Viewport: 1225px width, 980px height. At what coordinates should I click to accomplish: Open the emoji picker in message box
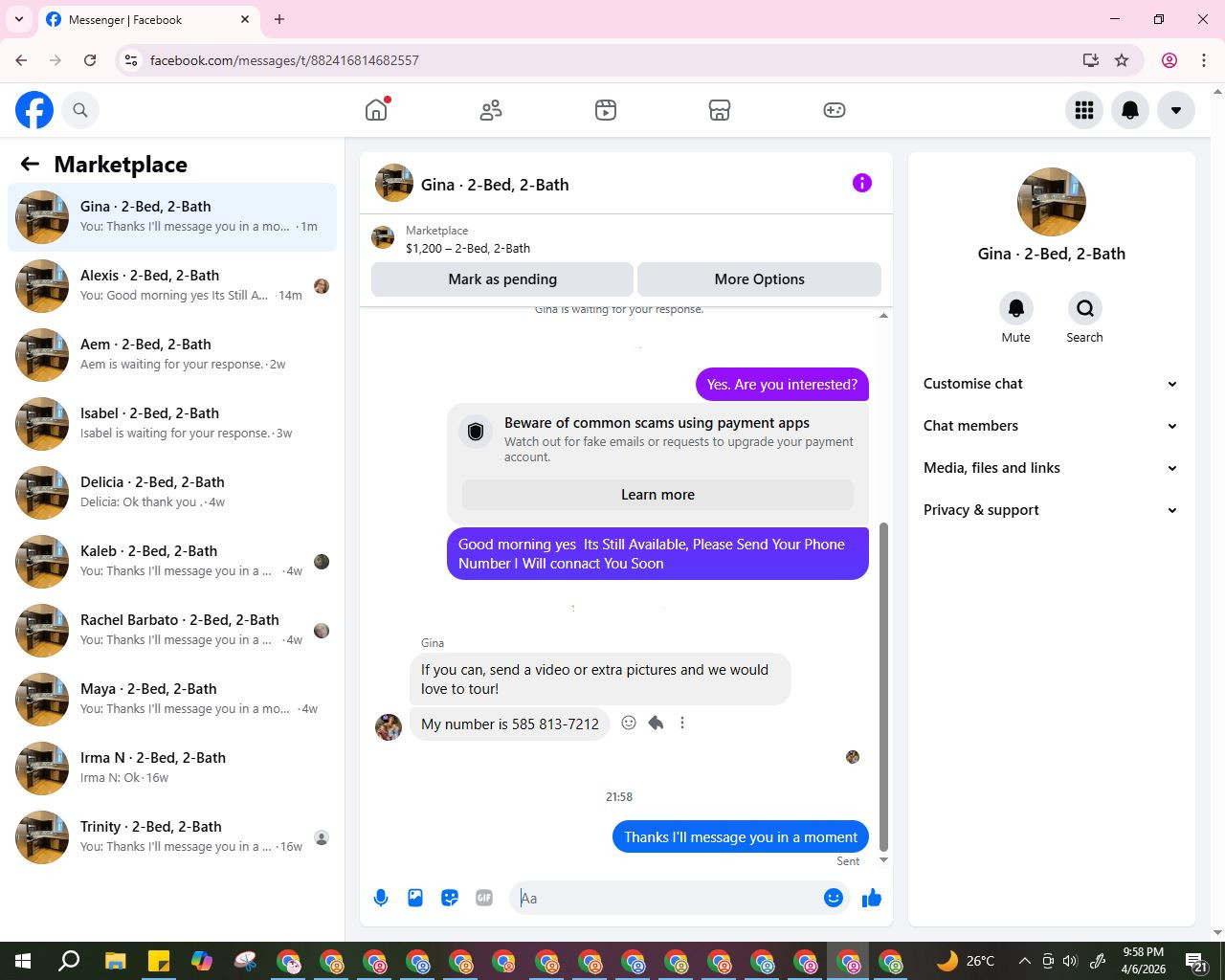[x=834, y=898]
